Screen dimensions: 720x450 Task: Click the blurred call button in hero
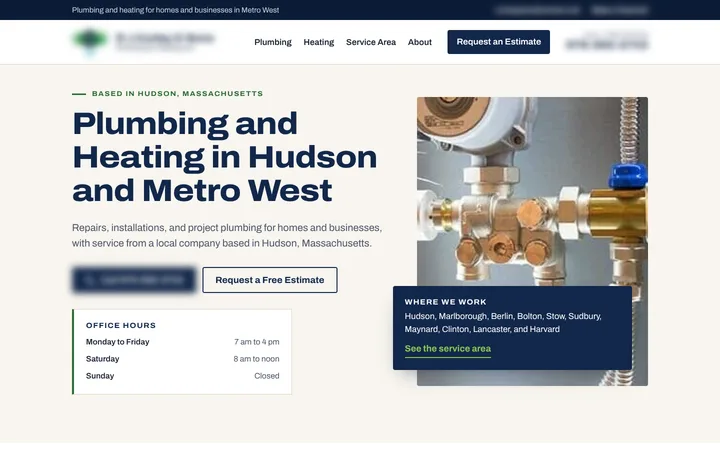[134, 280]
